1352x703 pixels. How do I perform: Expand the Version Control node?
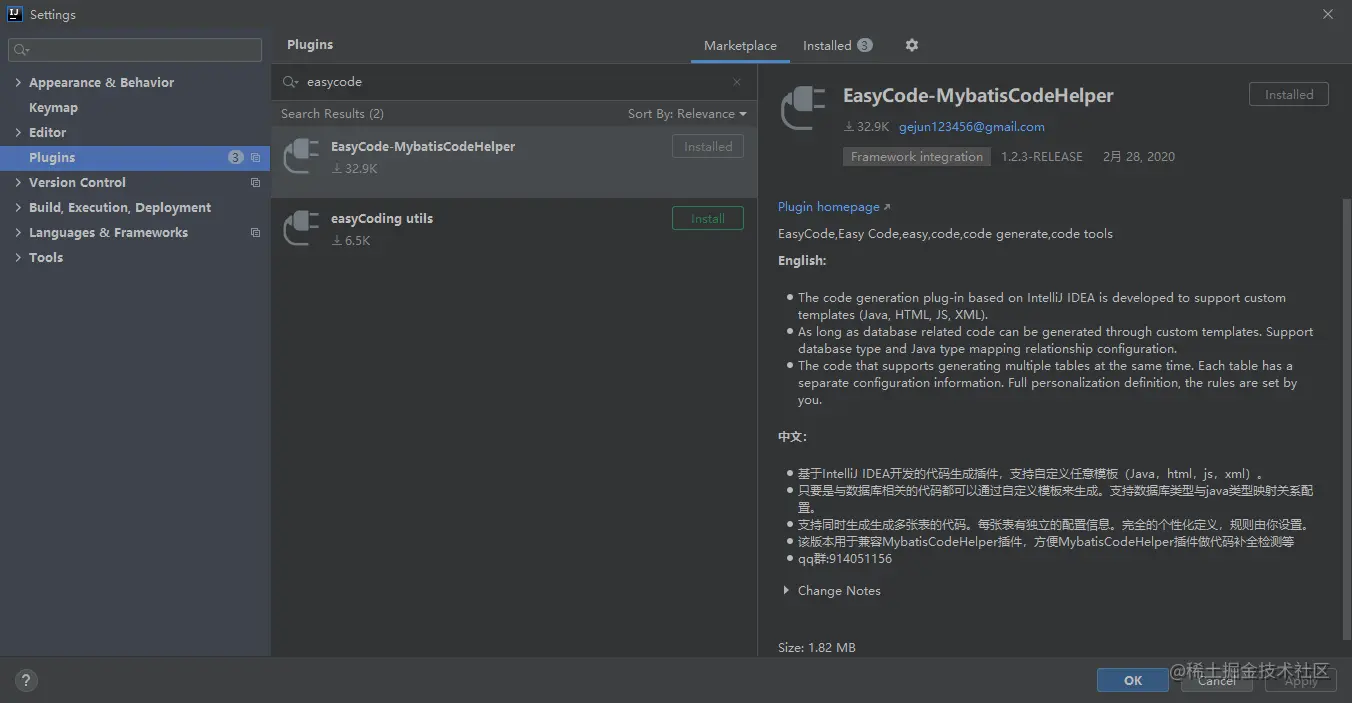coord(18,182)
